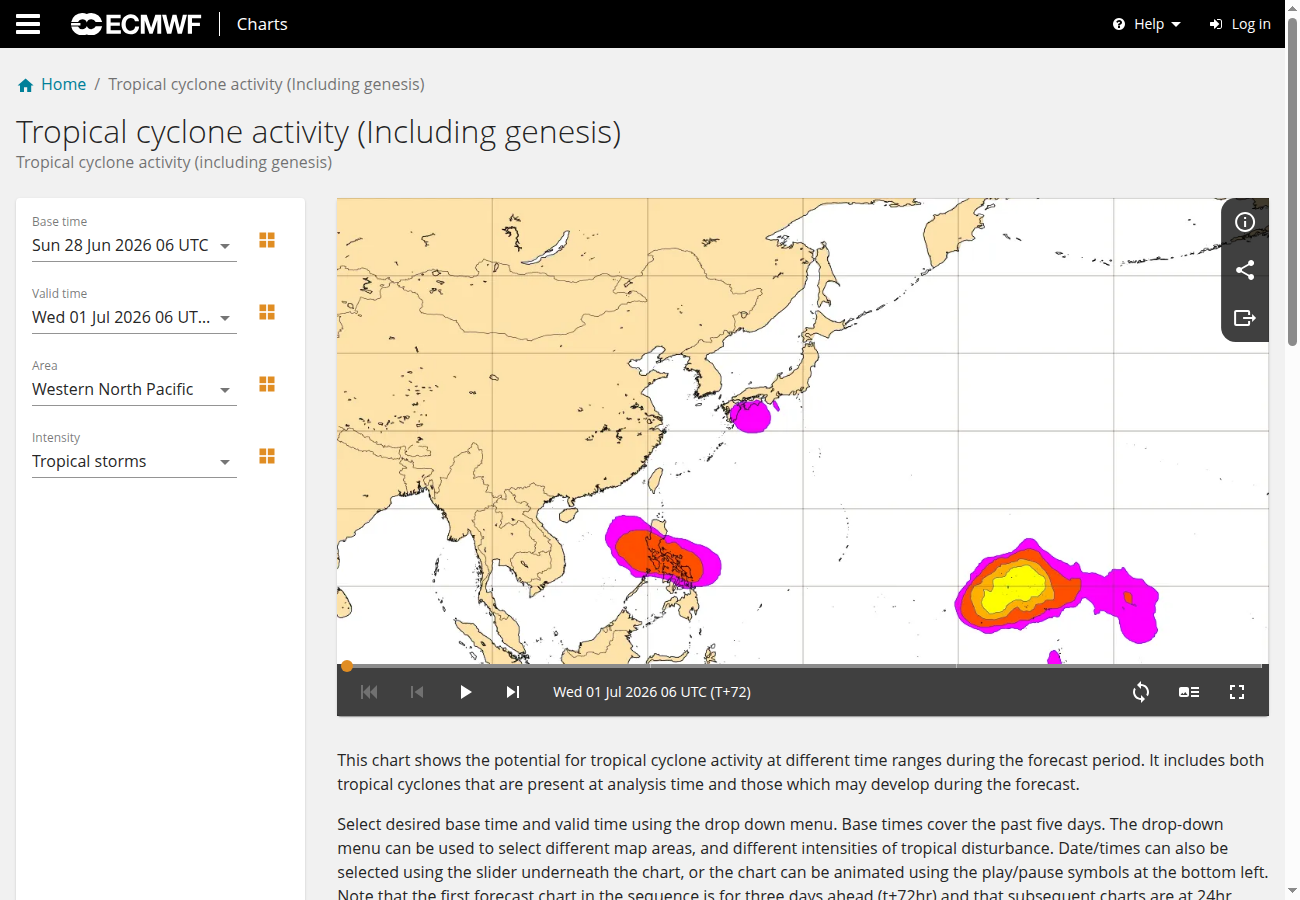The width and height of the screenshot is (1300, 900).
Task: Open Intensity grid selector icon
Action: click(x=267, y=456)
